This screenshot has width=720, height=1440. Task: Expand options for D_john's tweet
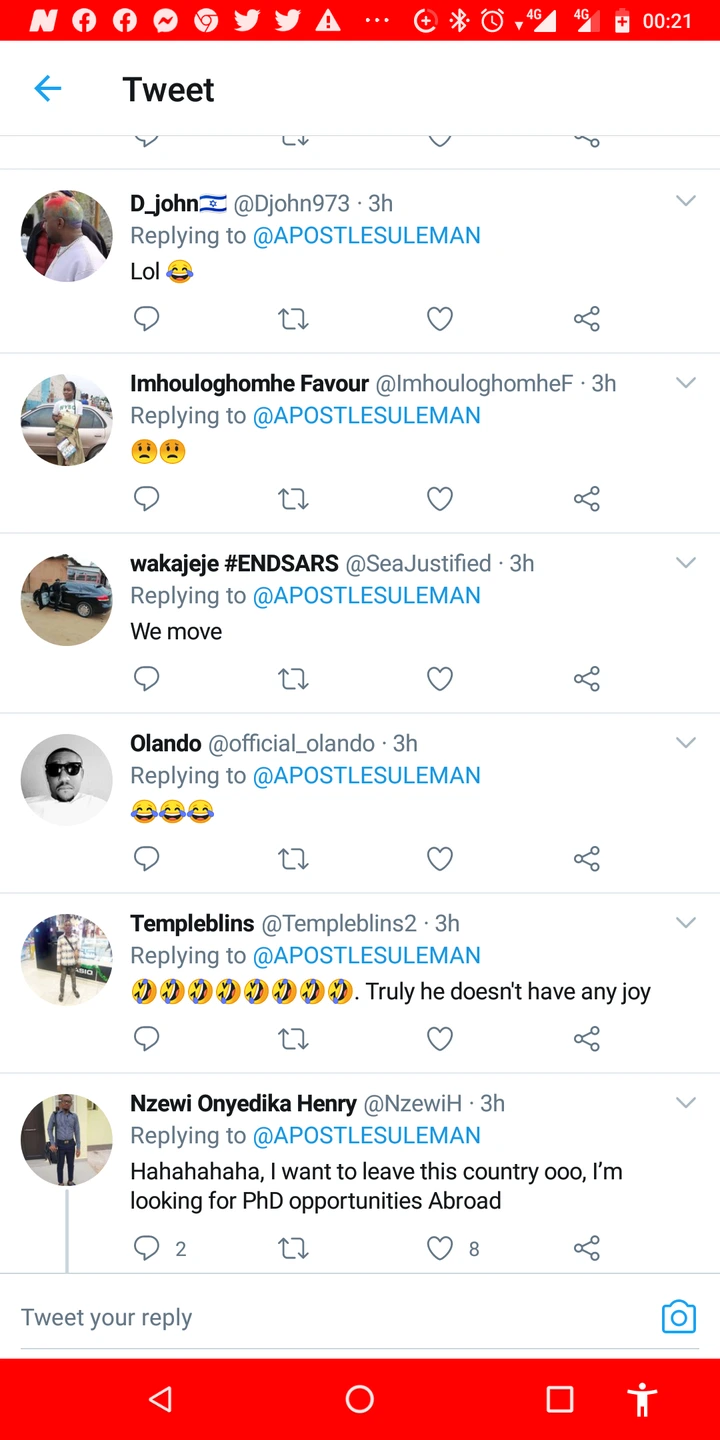(x=686, y=202)
